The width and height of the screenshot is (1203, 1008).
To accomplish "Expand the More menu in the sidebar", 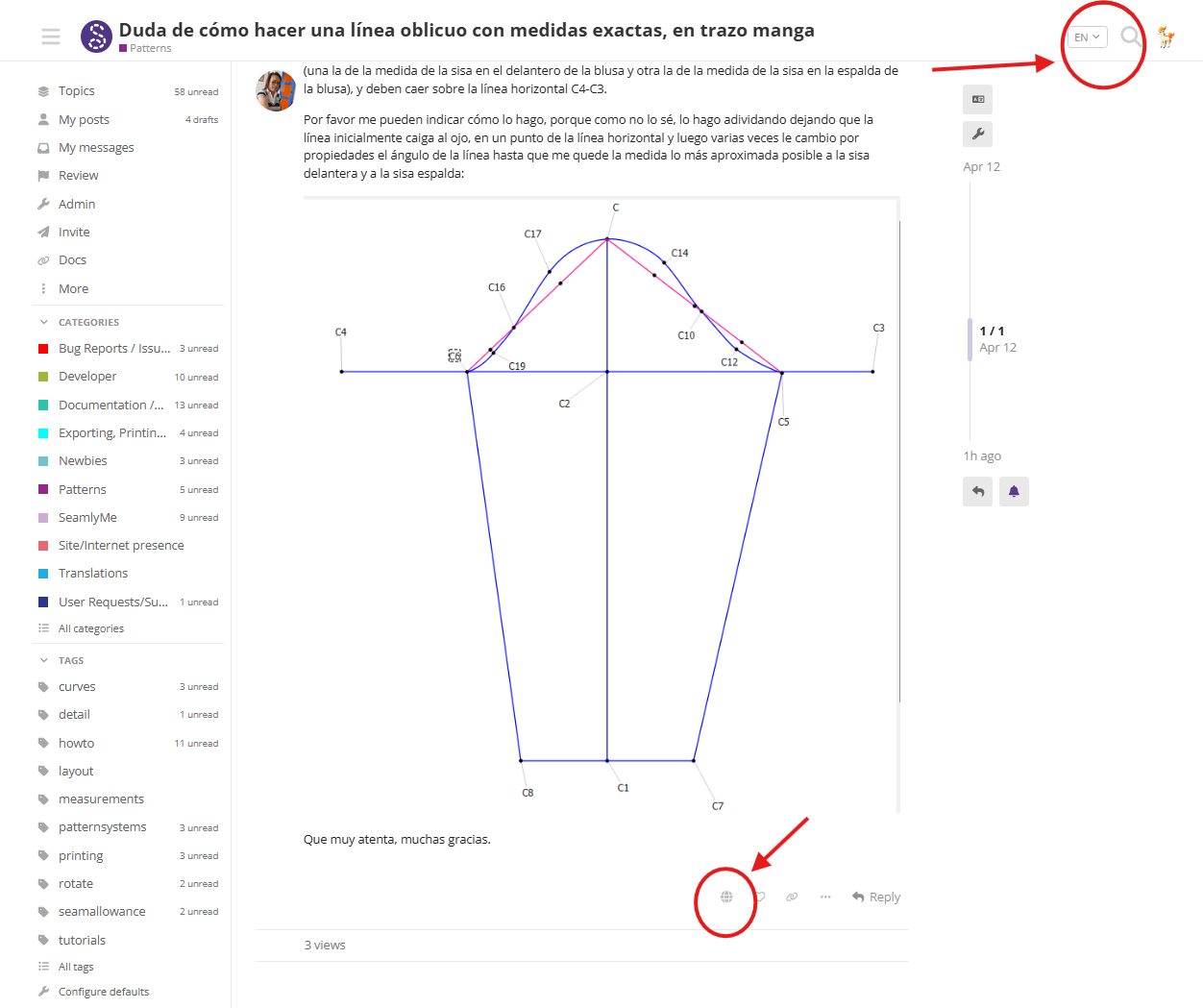I will point(73,288).
